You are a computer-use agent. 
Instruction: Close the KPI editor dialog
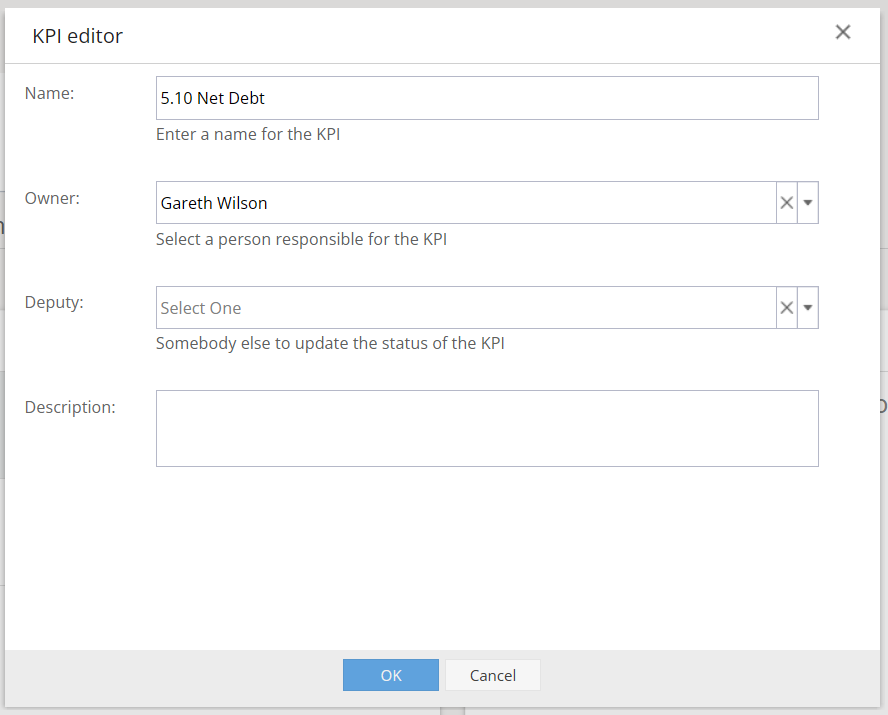point(843,32)
